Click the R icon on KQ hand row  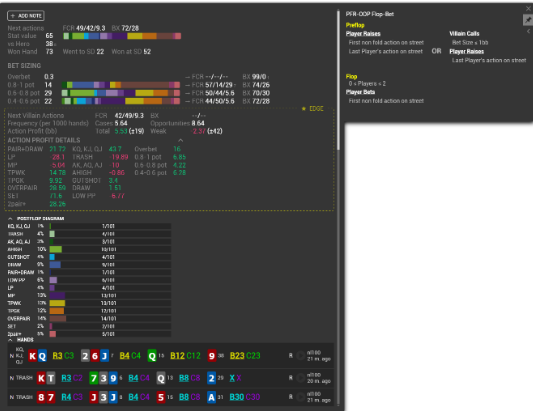[x=291, y=356]
